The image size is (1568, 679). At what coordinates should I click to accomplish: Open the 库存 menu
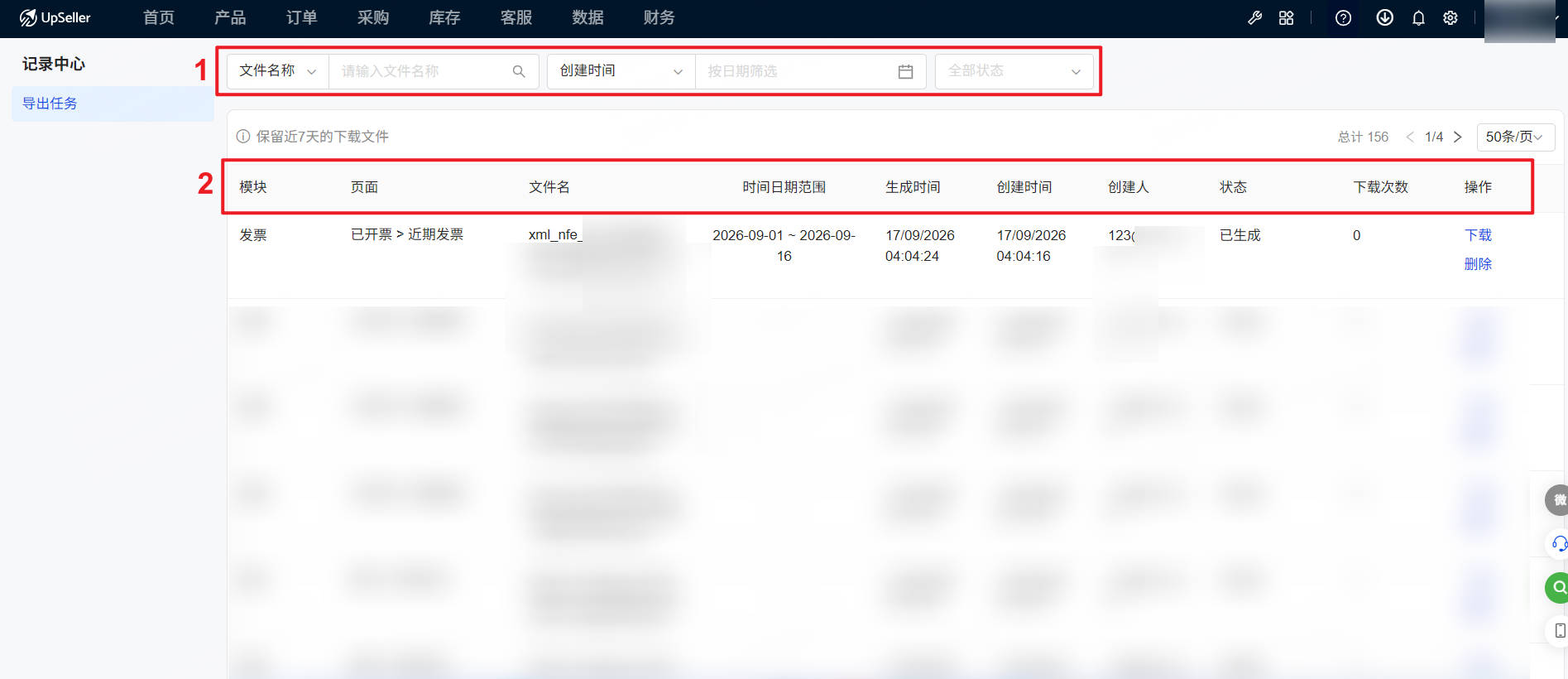tap(444, 17)
